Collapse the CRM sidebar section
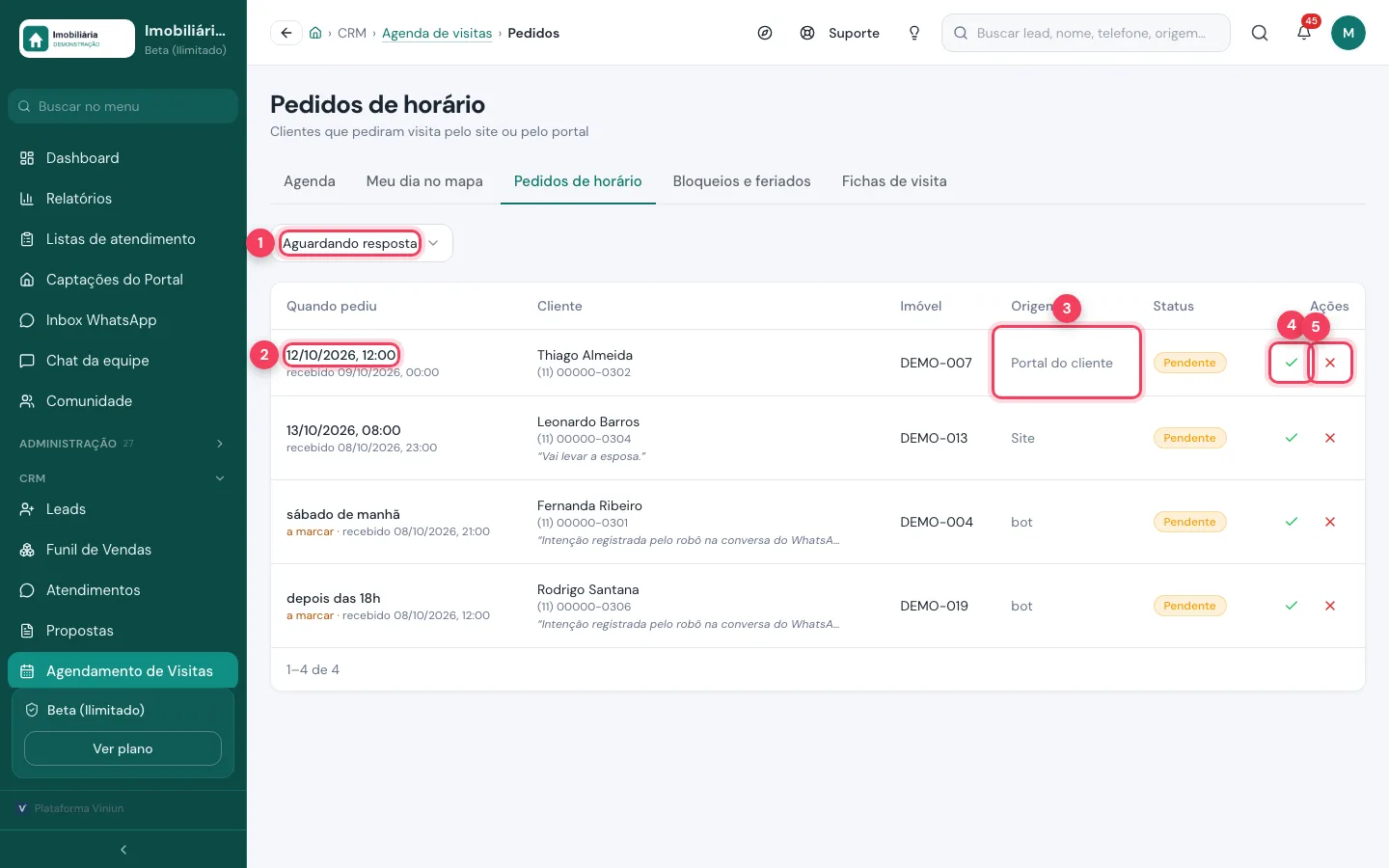Image resolution: width=1389 pixels, height=868 pixels. [x=123, y=478]
